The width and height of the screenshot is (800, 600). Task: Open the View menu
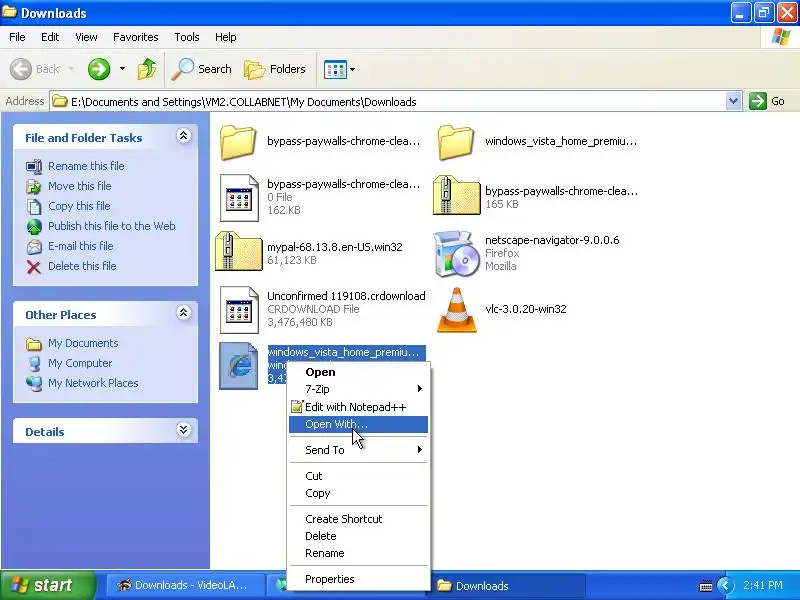86,37
